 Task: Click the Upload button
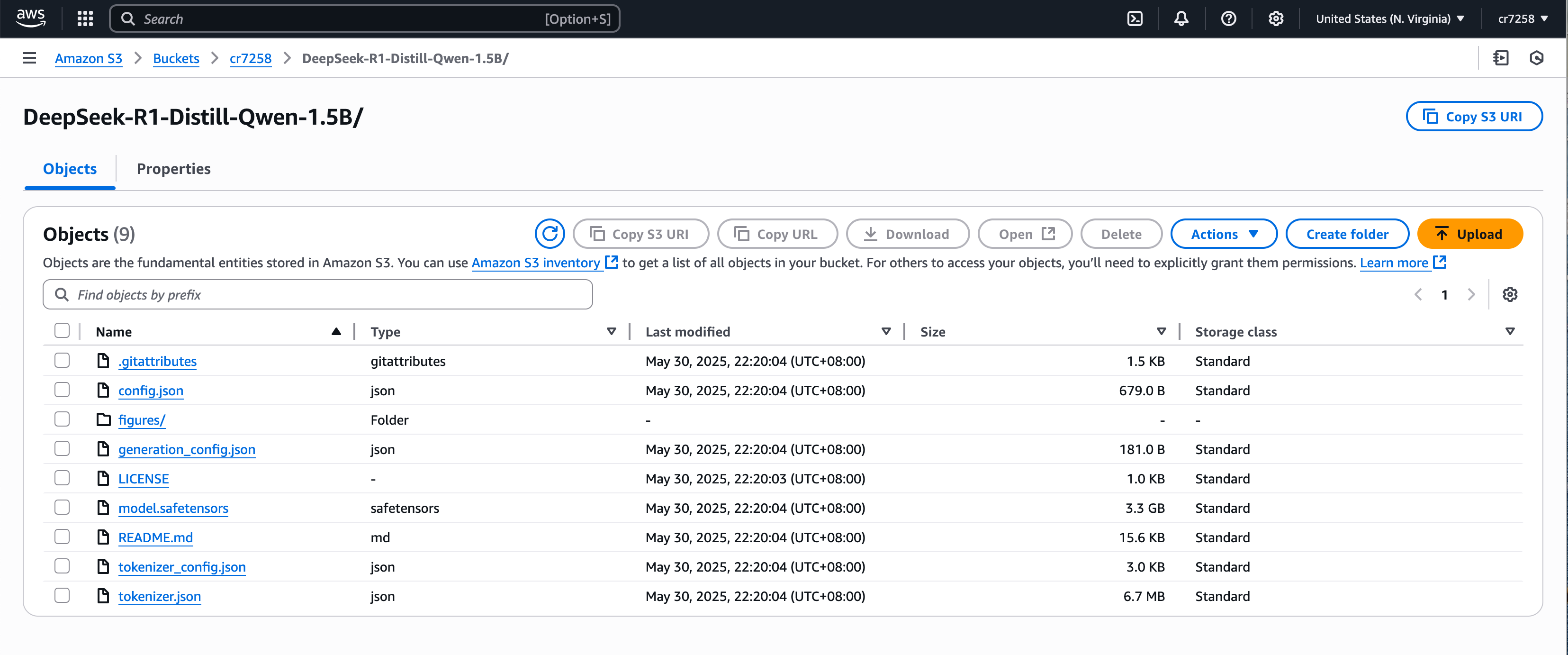click(1470, 234)
